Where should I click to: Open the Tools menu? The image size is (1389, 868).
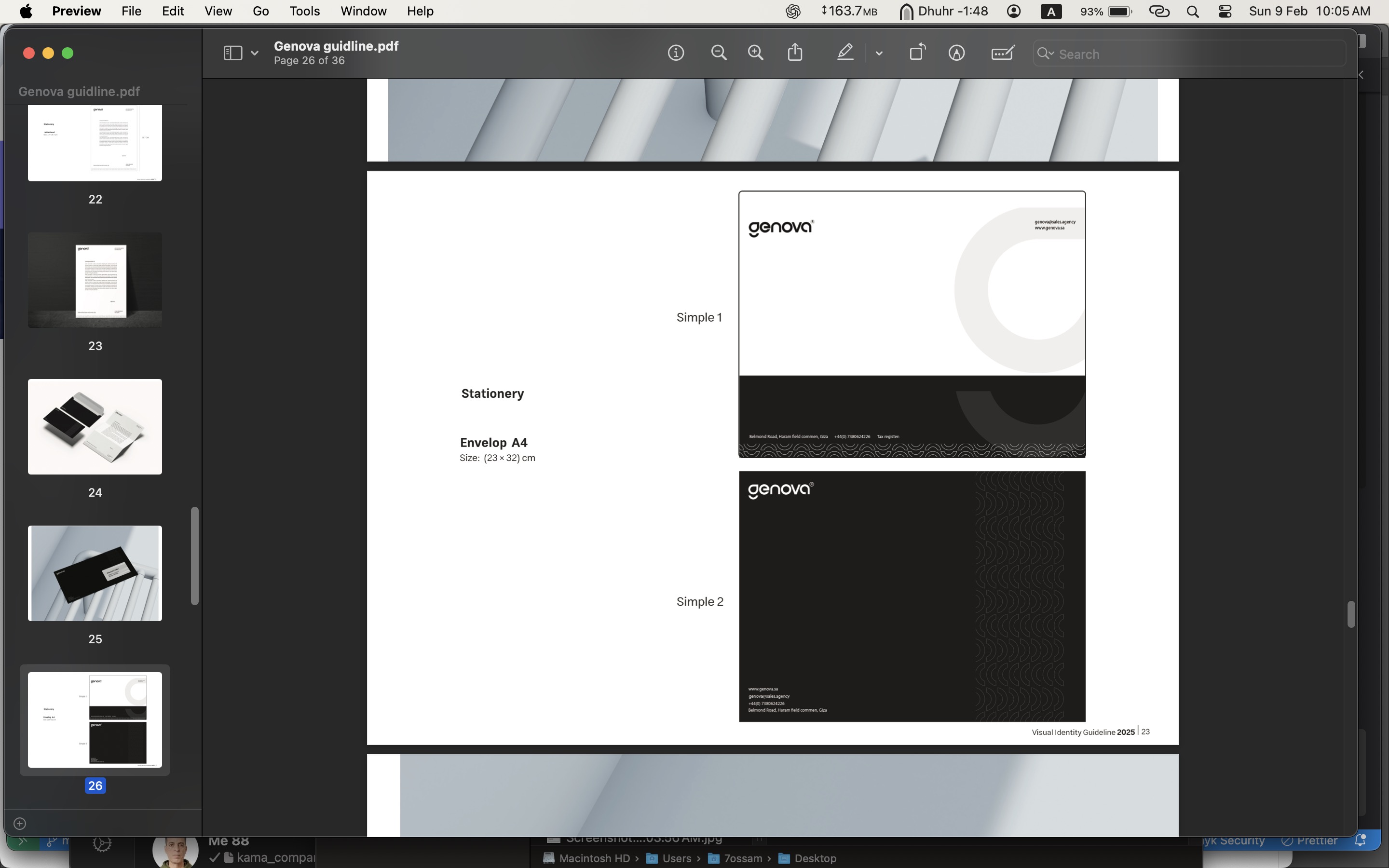tap(304, 12)
